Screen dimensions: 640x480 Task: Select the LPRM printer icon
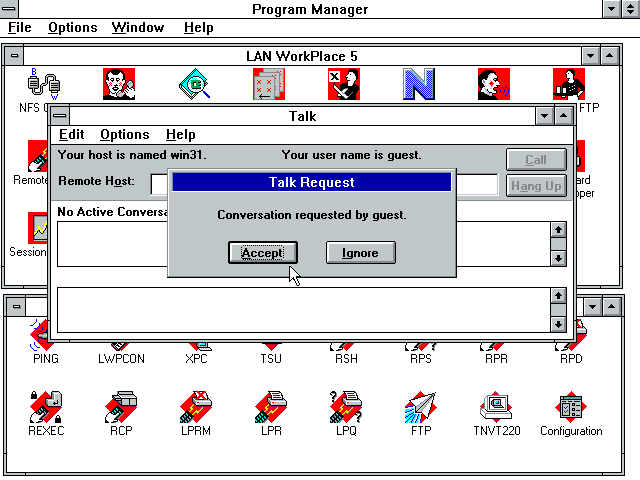coord(196,407)
